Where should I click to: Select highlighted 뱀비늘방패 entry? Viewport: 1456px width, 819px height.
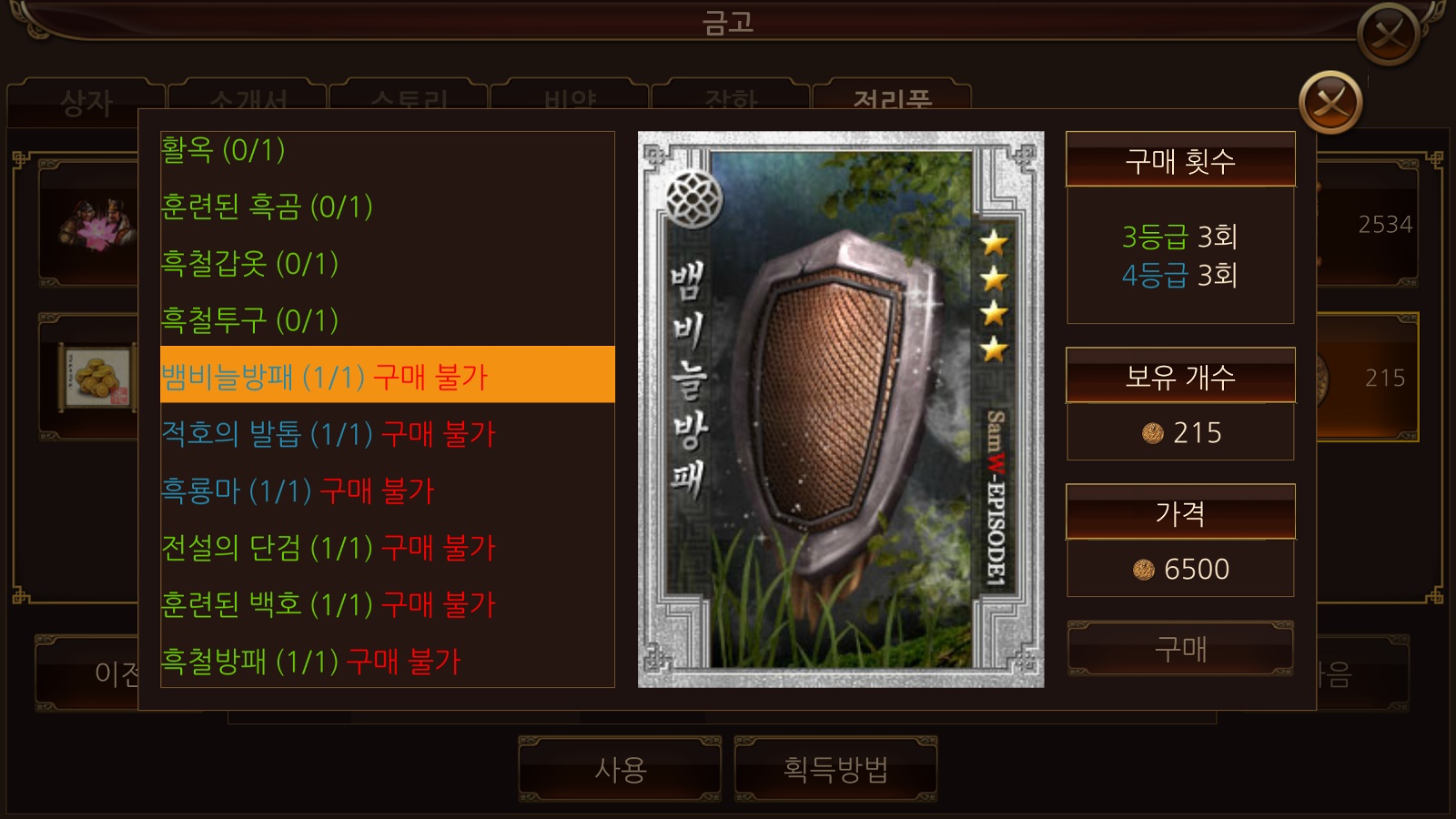(x=388, y=375)
